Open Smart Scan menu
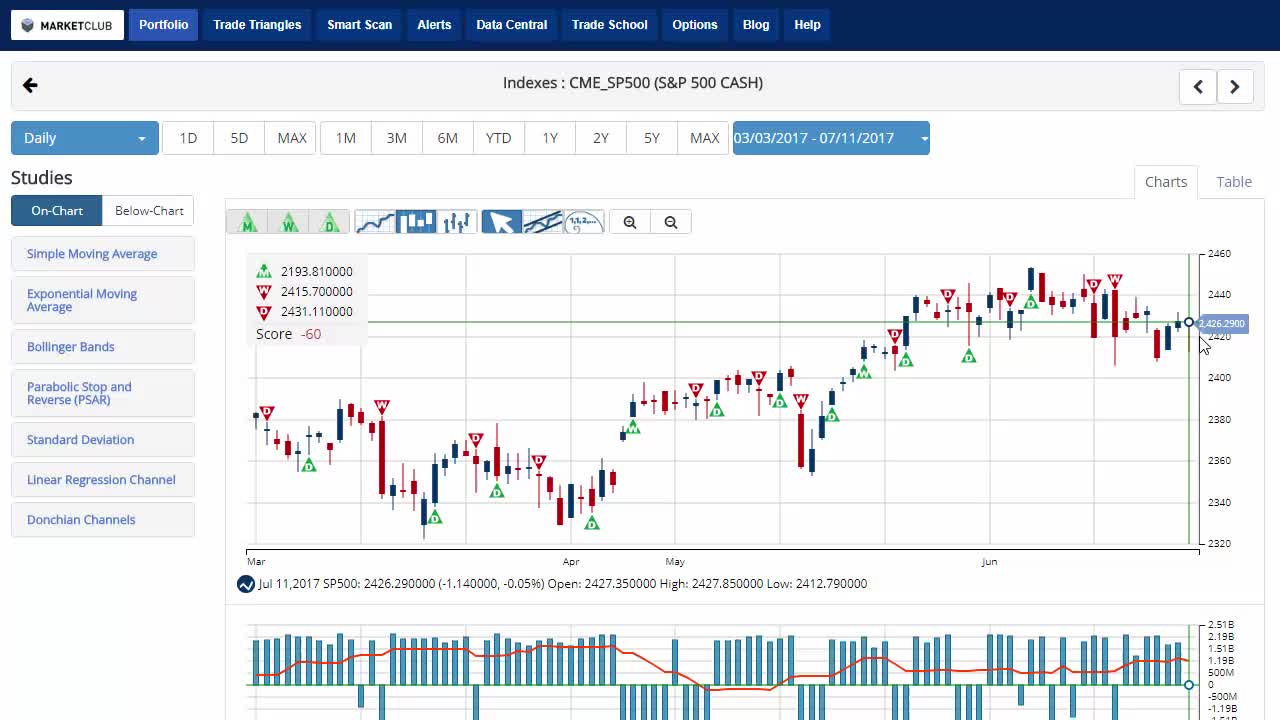 (x=360, y=25)
